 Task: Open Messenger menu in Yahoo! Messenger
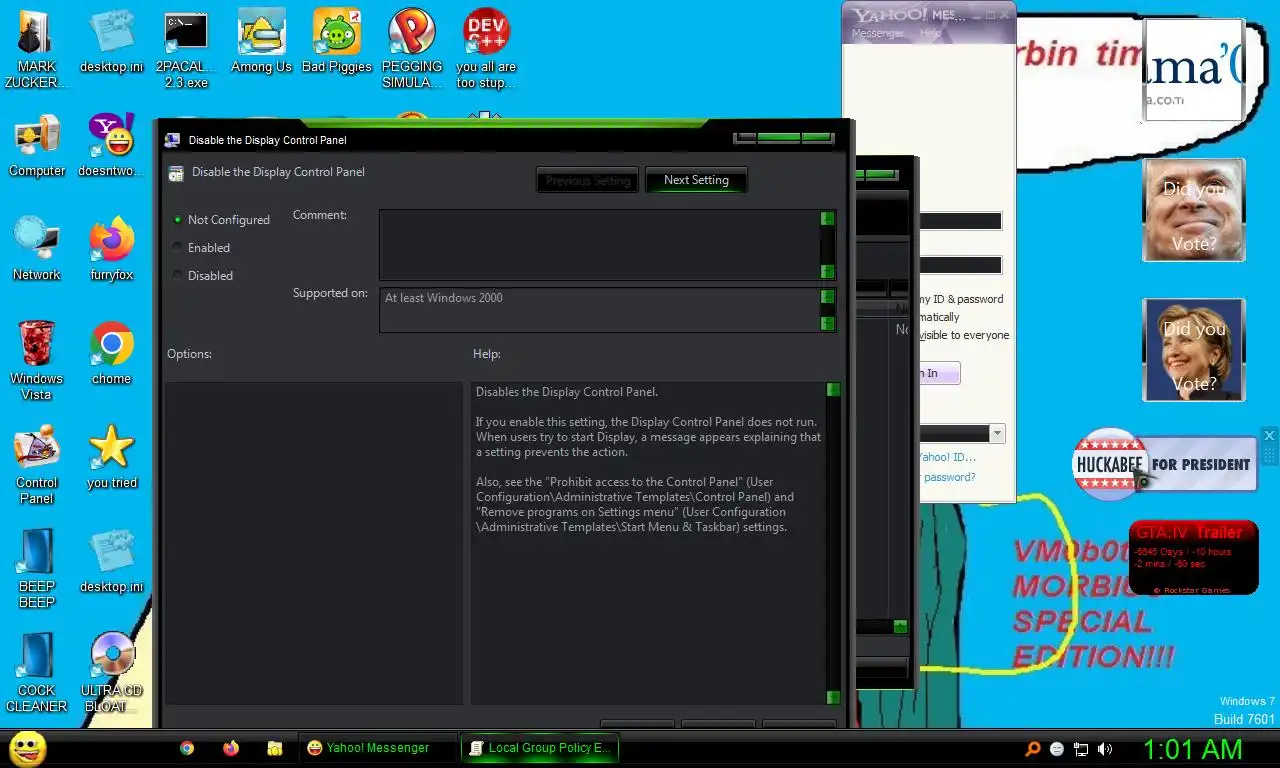pyautogui.click(x=877, y=34)
